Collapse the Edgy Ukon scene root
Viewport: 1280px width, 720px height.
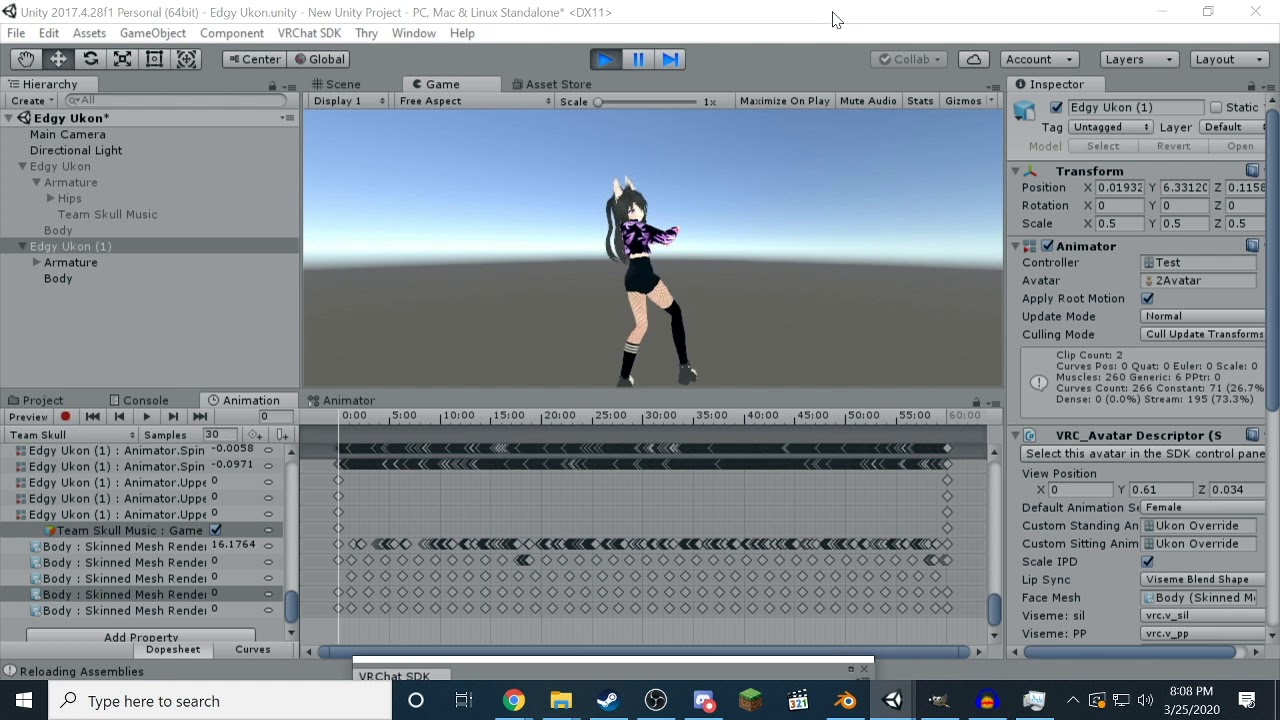coord(10,118)
